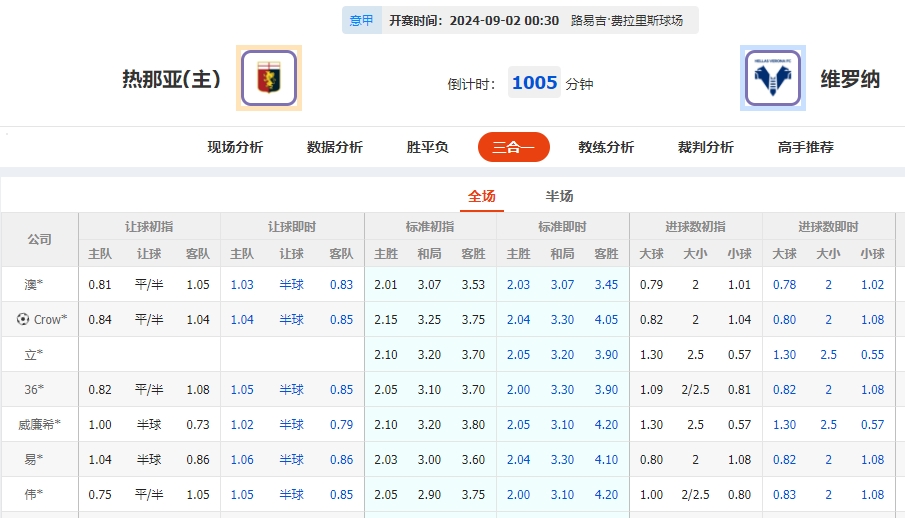Click the 意甲 league tag
905x518 pixels.
tap(361, 20)
